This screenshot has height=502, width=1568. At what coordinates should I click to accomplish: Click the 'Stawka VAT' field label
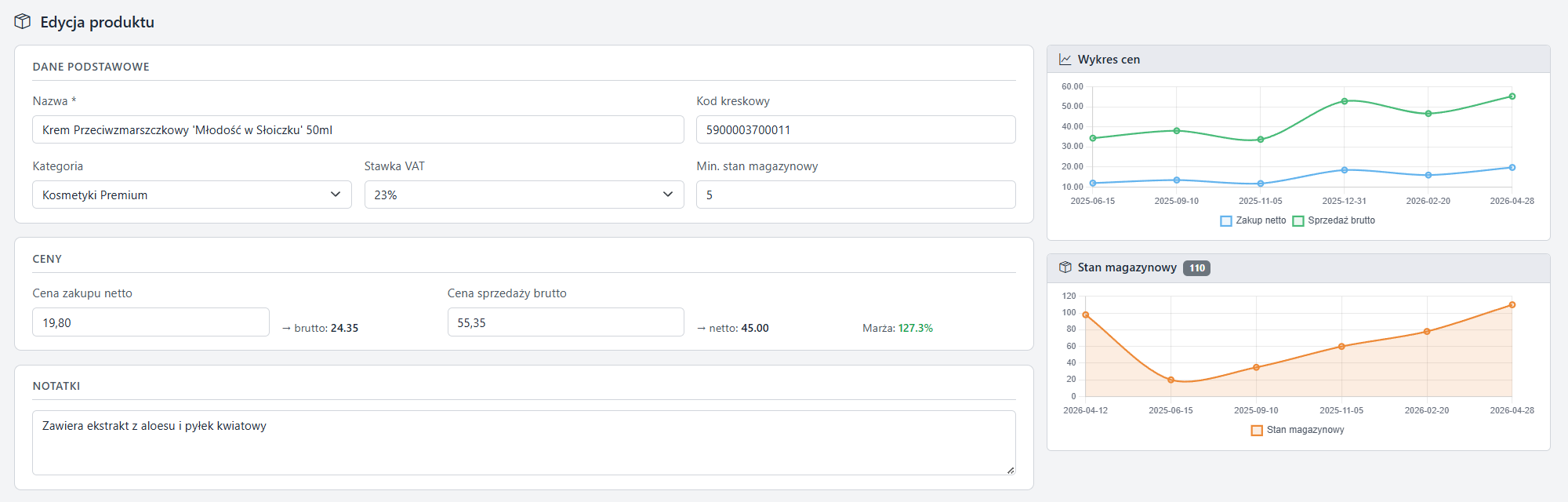(x=394, y=166)
